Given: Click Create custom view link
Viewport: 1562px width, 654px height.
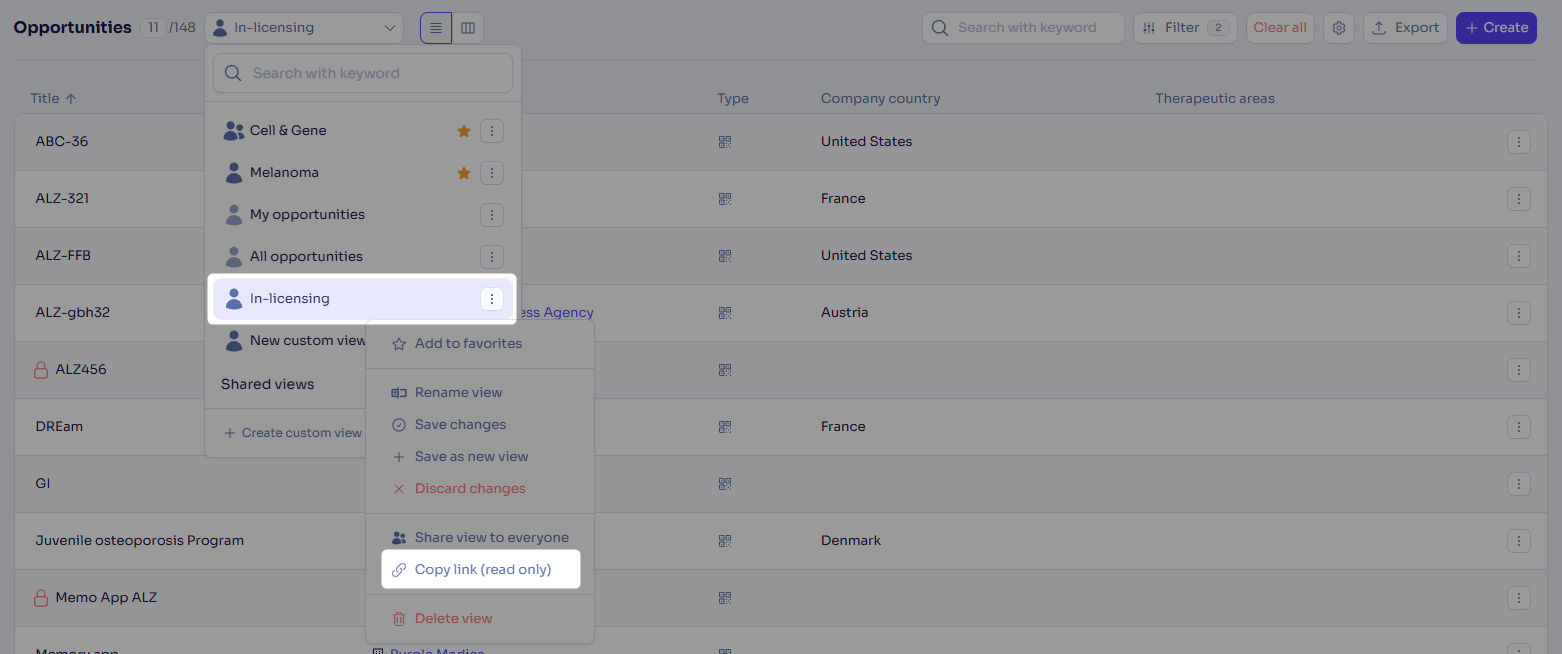Looking at the screenshot, I should tap(293, 433).
